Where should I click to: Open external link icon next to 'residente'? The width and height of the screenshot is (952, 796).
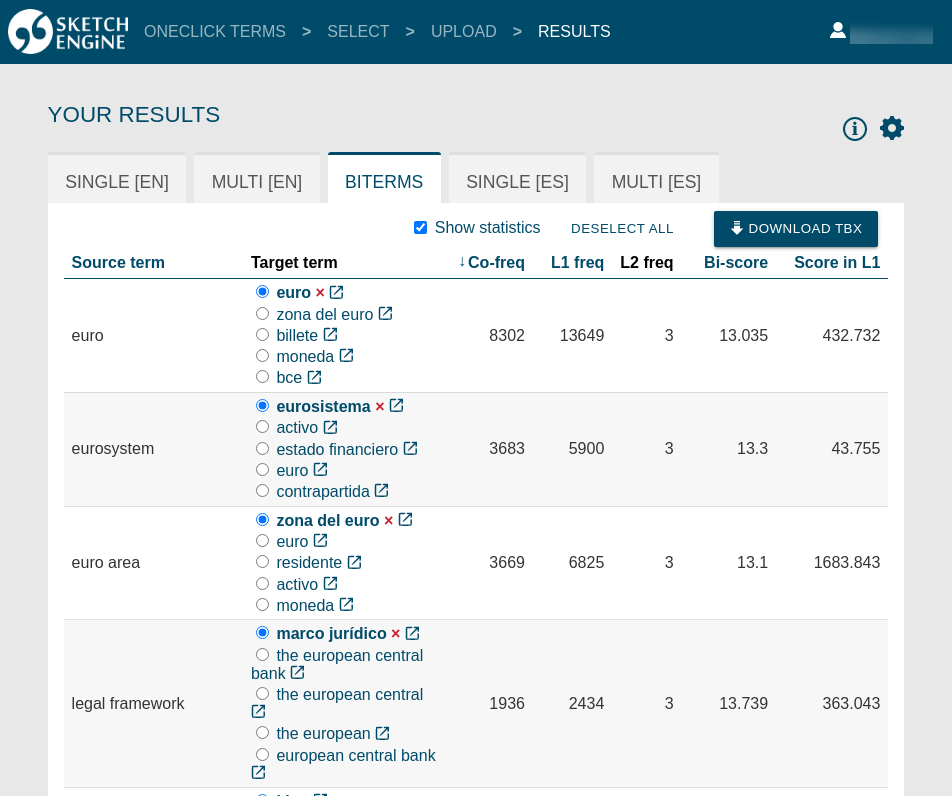[x=354, y=562]
